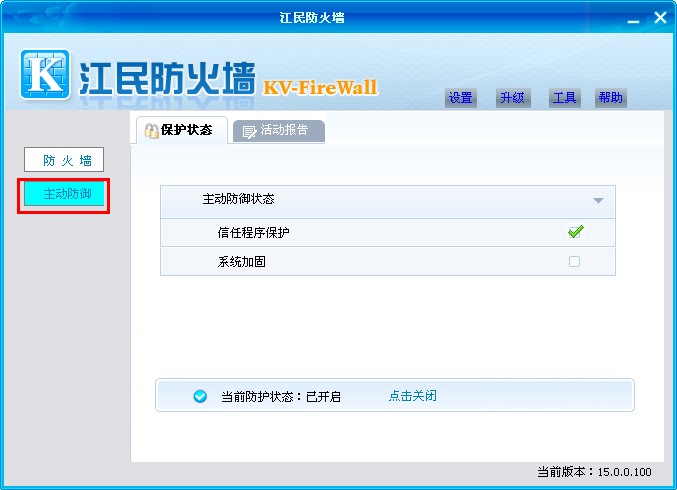Click 当前防护状态:已开启 status text

(281, 396)
